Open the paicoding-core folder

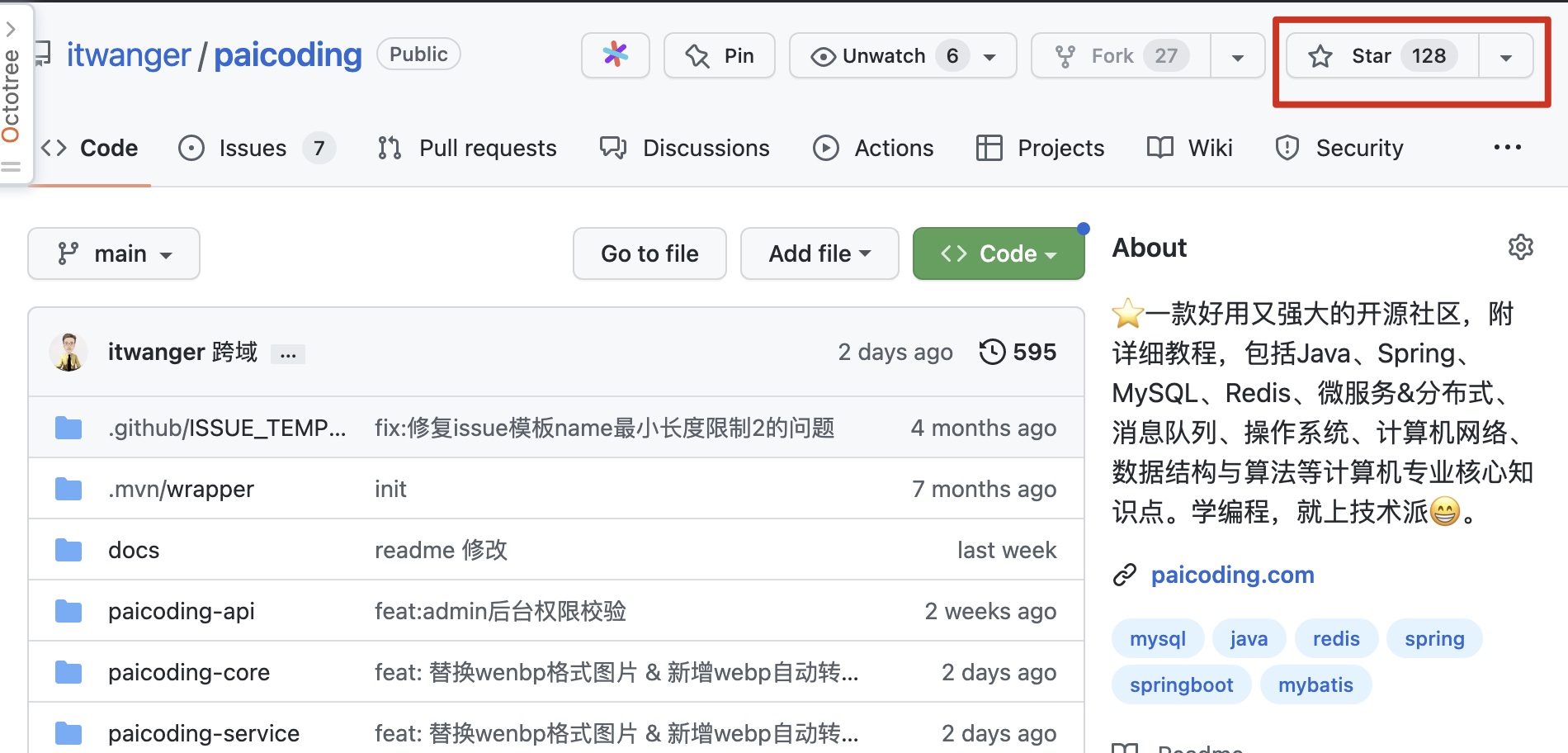coord(189,672)
